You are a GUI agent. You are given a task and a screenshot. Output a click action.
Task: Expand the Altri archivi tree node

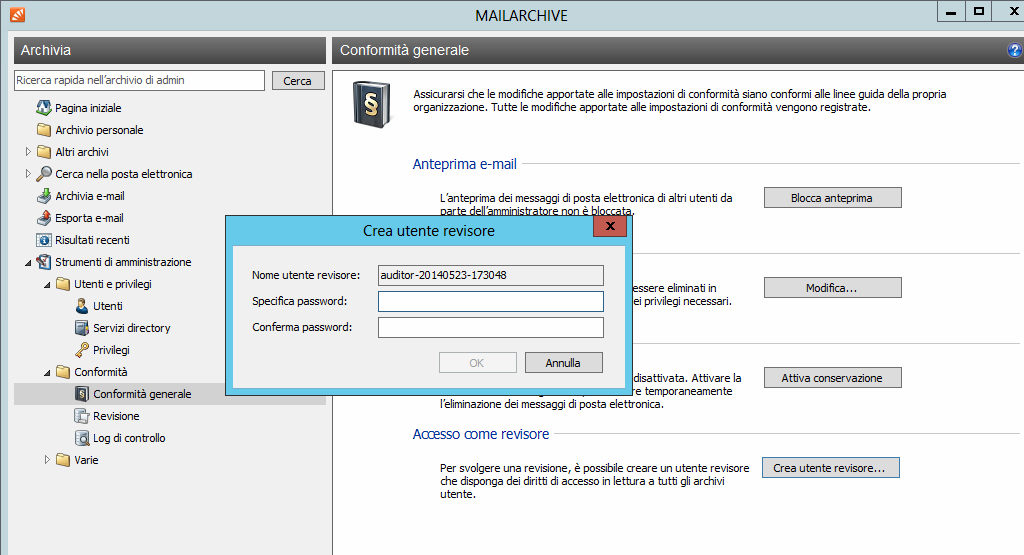pyautogui.click(x=27, y=151)
